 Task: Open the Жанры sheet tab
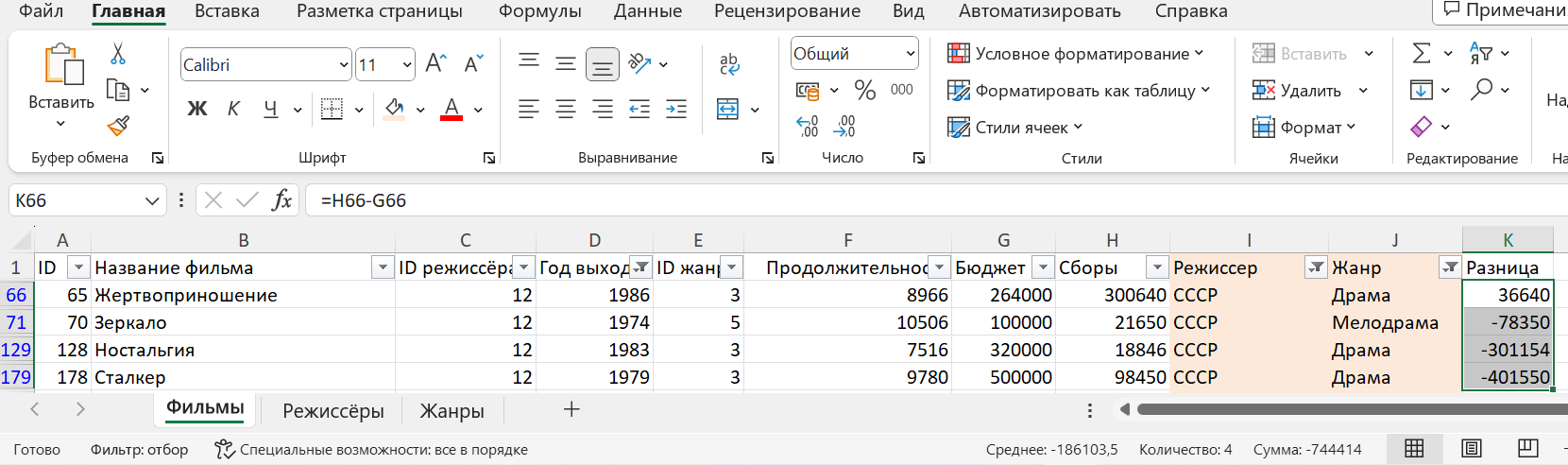coord(452,410)
